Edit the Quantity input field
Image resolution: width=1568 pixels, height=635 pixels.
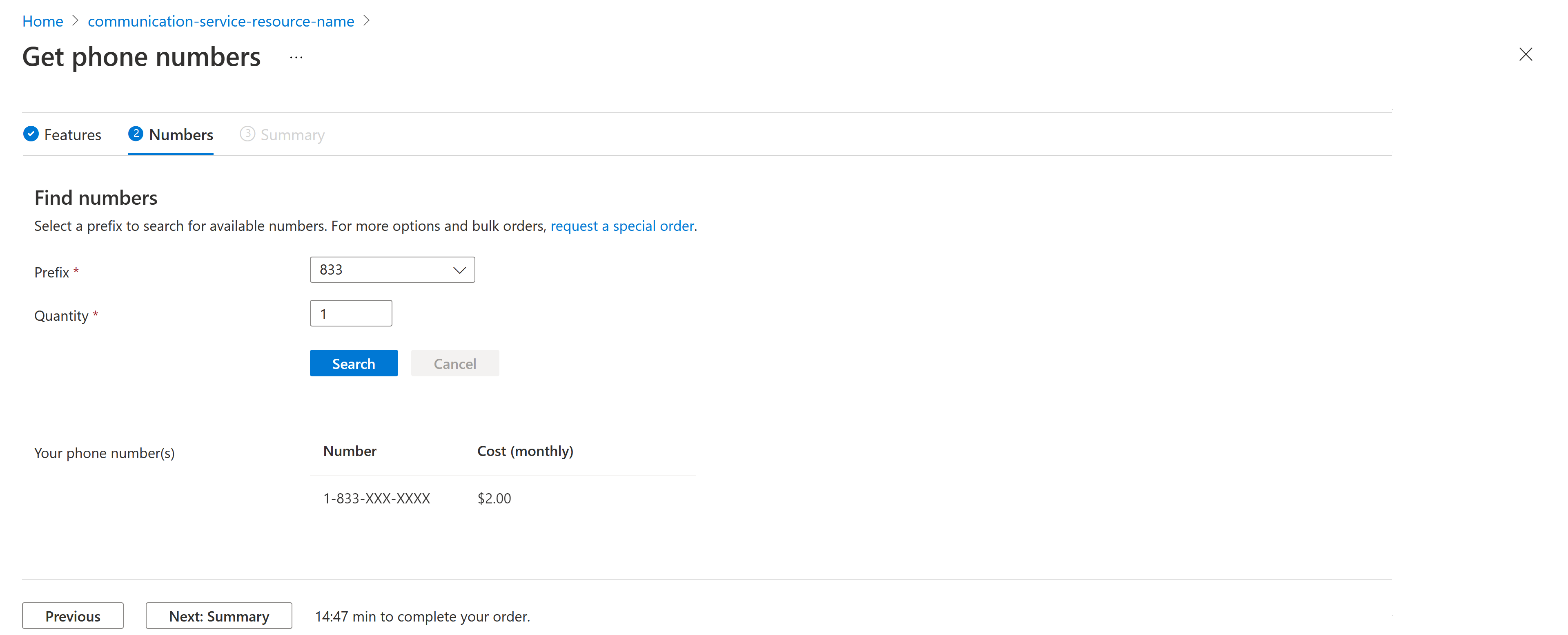click(x=351, y=314)
